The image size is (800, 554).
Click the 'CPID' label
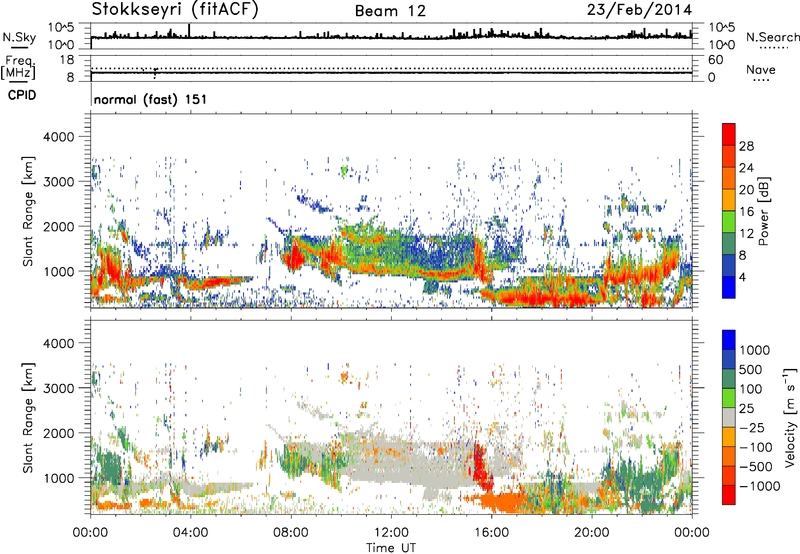pos(22,95)
